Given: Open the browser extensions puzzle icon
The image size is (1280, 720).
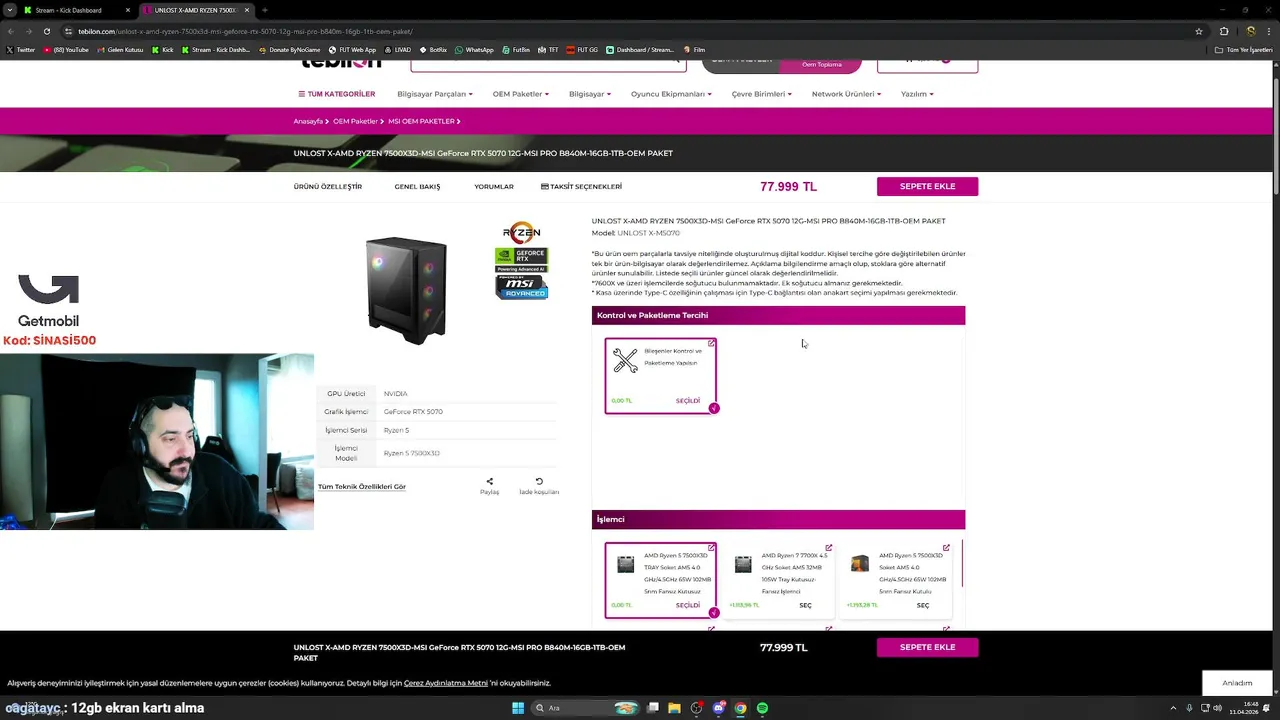Looking at the screenshot, I should click(1223, 31).
